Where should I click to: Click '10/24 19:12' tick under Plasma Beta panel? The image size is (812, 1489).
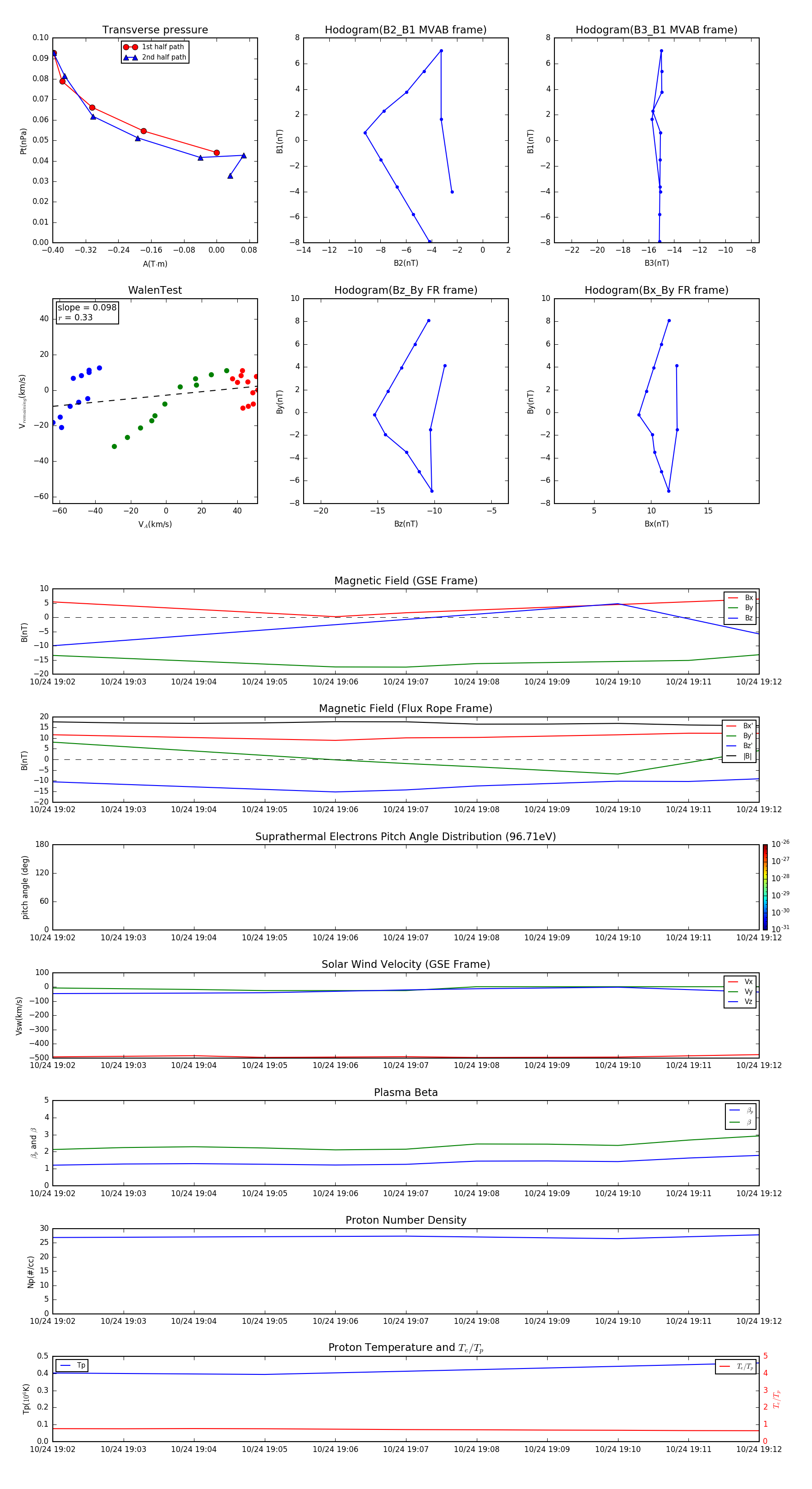point(759,1193)
